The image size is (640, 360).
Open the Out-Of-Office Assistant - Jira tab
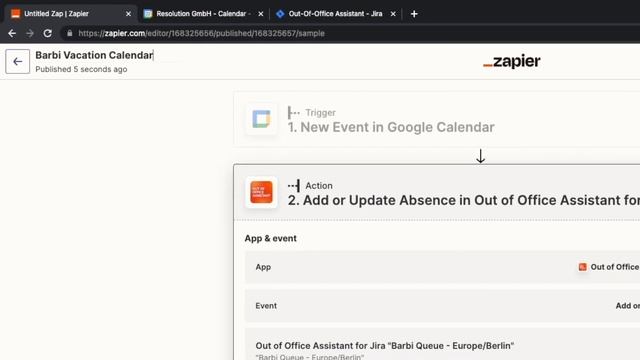tap(335, 14)
